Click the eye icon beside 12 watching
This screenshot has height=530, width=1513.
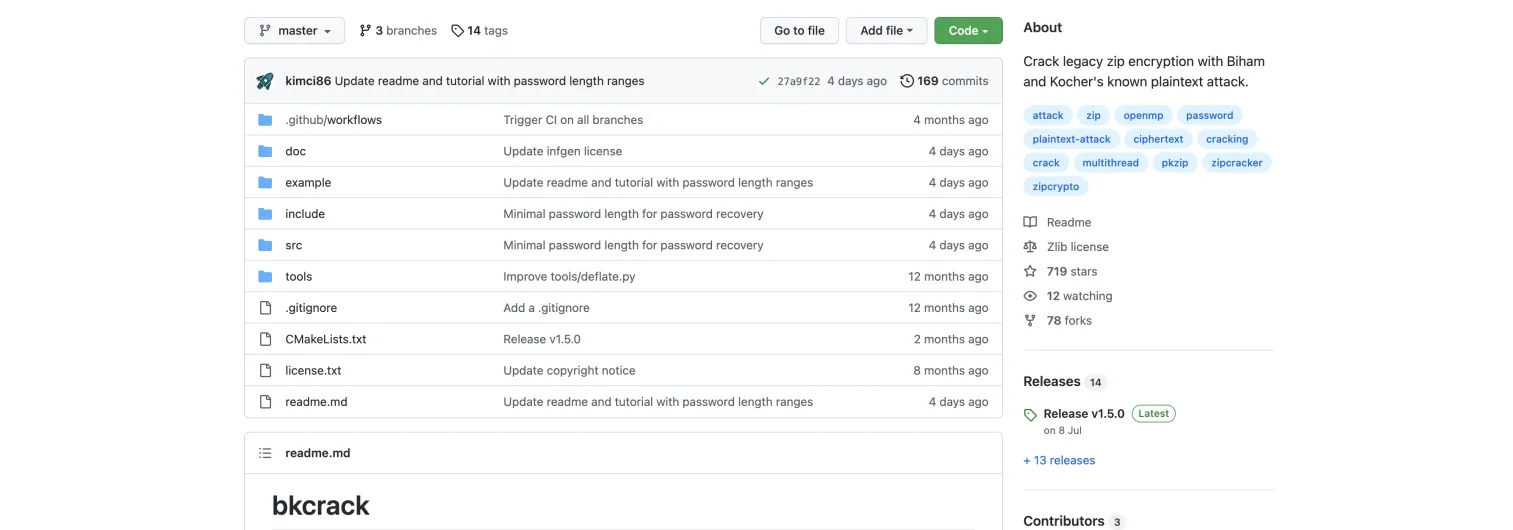click(x=1030, y=296)
